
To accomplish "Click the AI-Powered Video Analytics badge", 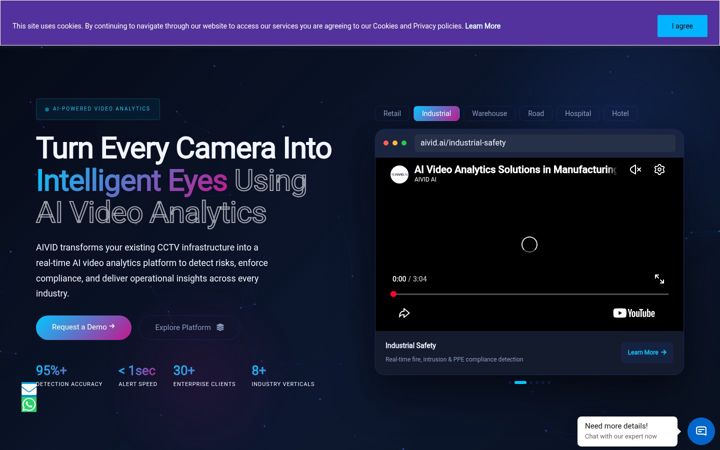I will point(98,109).
